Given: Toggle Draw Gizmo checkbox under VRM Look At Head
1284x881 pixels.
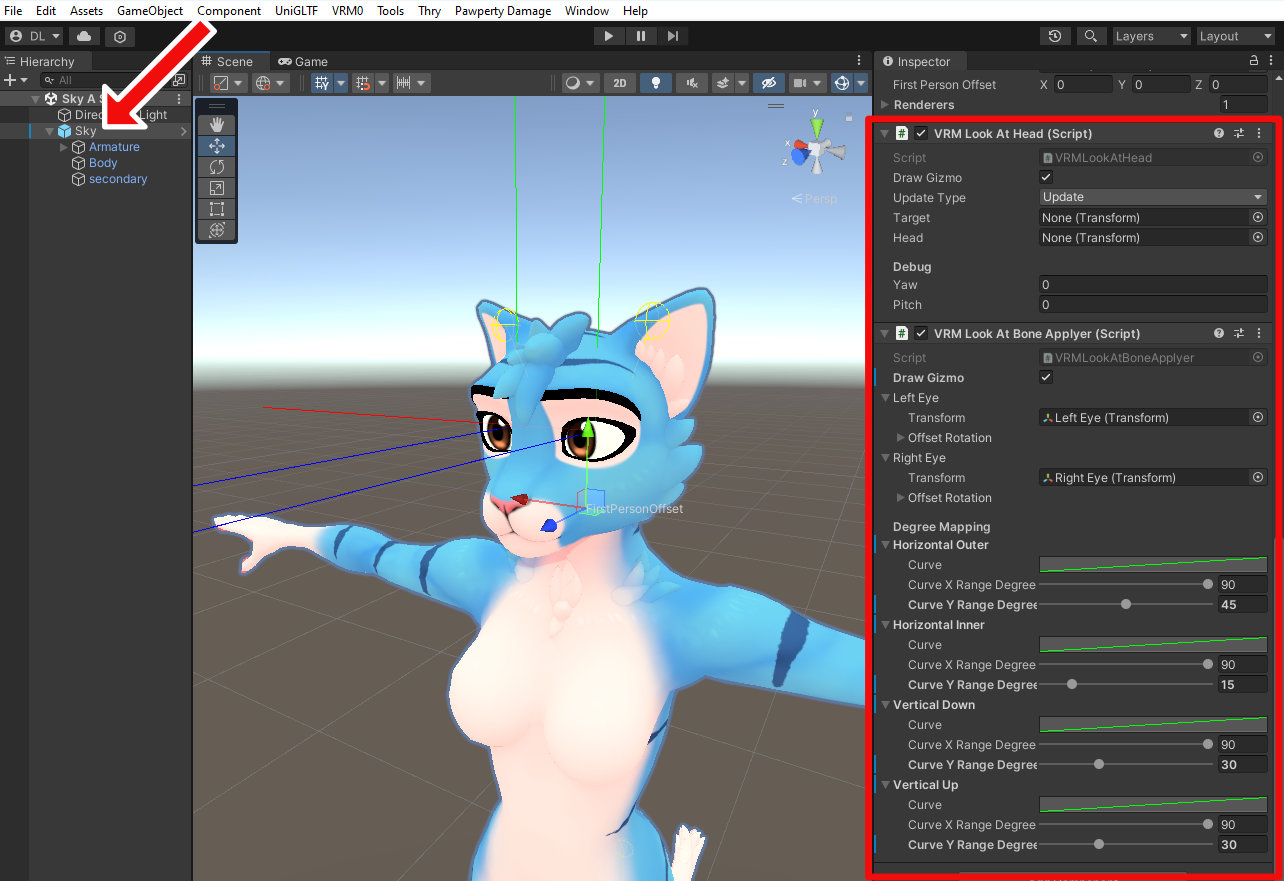Looking at the screenshot, I should (1046, 177).
